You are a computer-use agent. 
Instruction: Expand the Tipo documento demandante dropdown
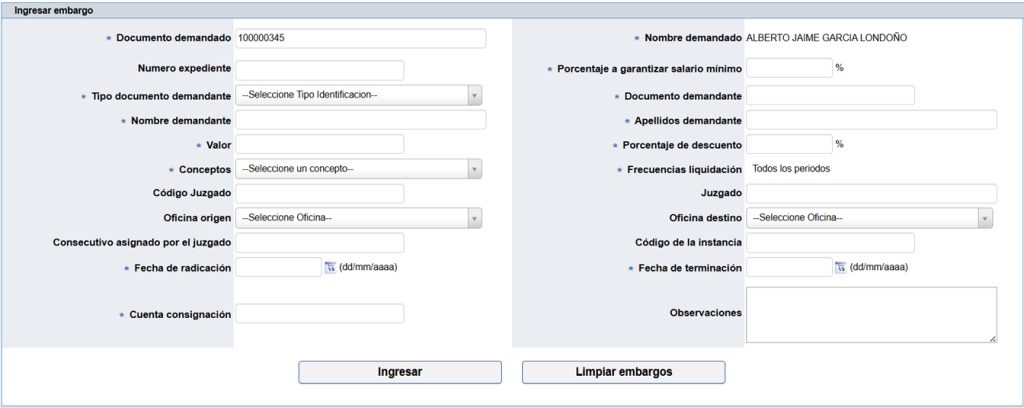coord(359,95)
